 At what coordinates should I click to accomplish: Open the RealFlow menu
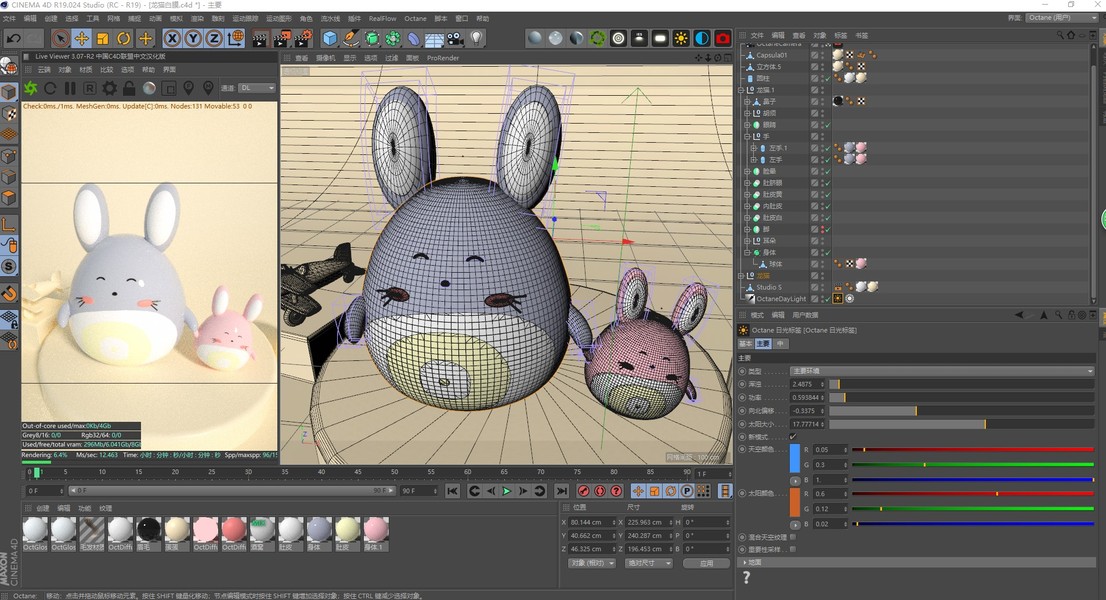click(382, 18)
